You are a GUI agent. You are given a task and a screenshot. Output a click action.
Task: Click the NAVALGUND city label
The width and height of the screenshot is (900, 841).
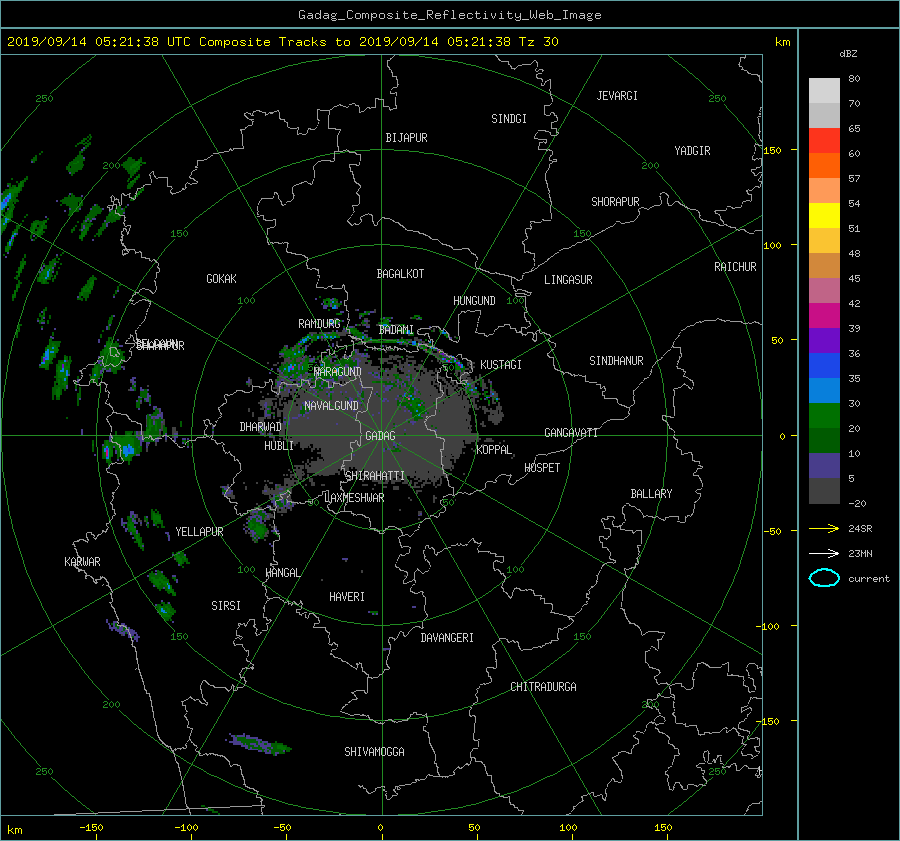coord(331,406)
